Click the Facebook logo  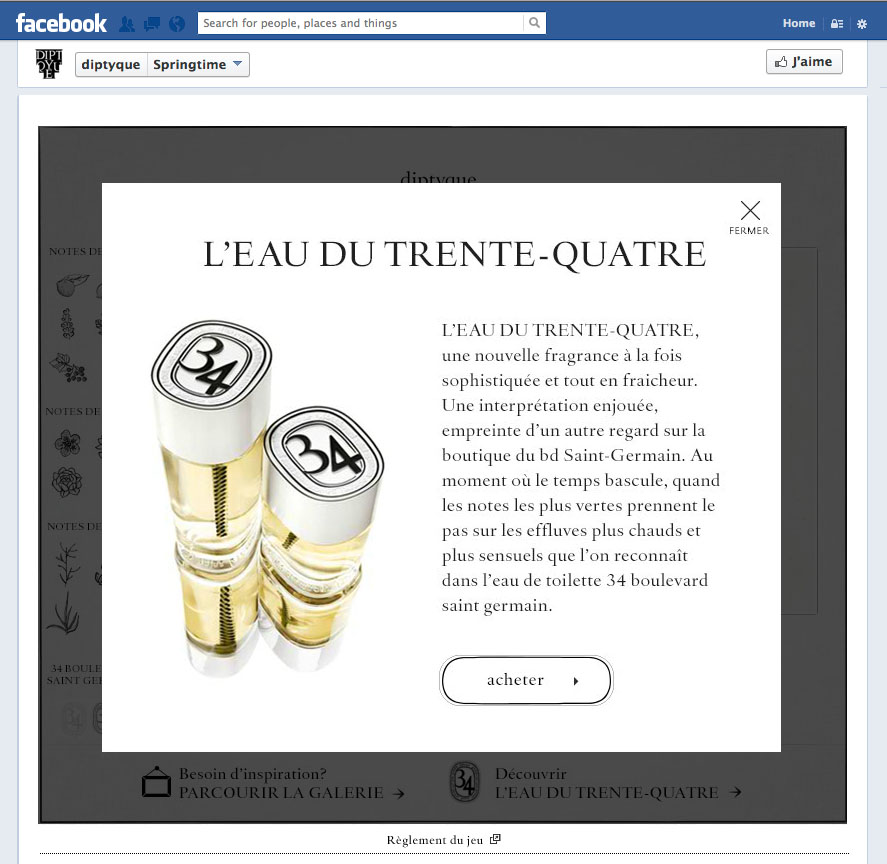pyautogui.click(x=61, y=23)
